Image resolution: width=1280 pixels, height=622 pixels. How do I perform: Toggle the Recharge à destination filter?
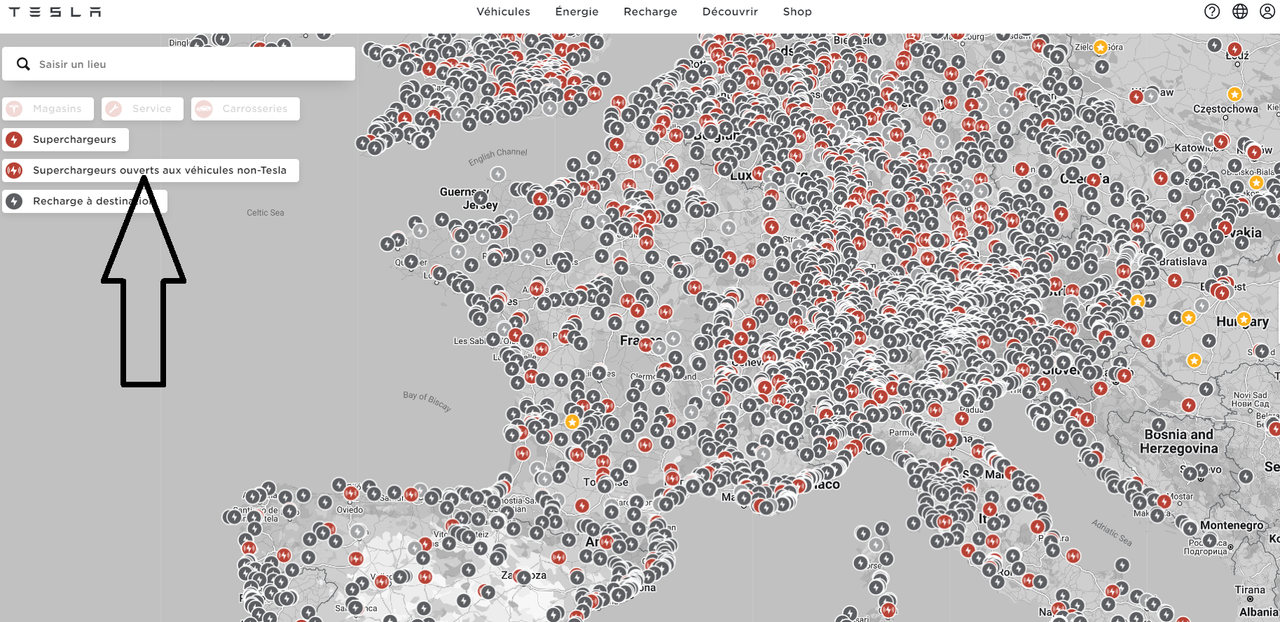[85, 201]
